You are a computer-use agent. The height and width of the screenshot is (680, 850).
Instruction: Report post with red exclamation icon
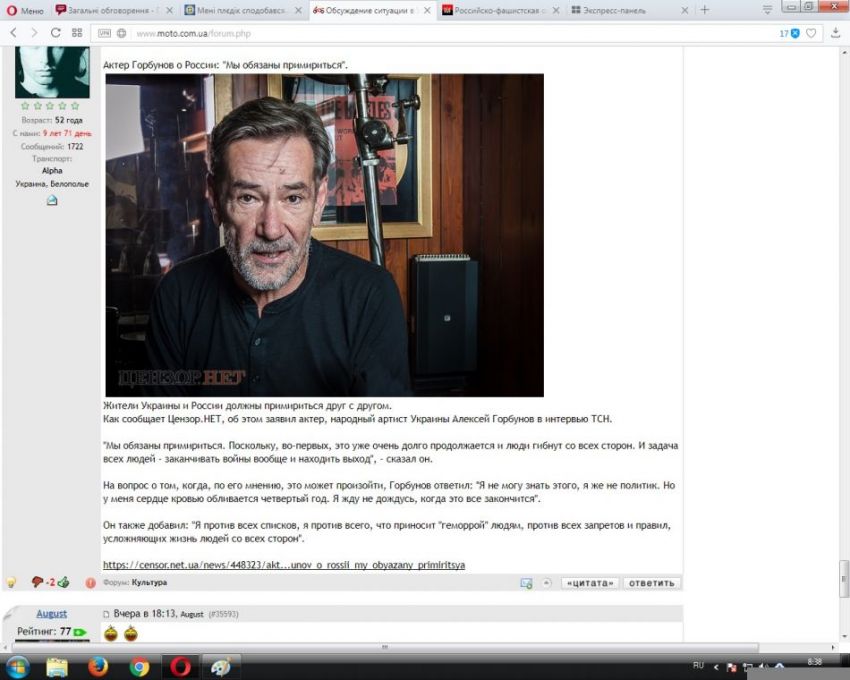click(x=90, y=583)
